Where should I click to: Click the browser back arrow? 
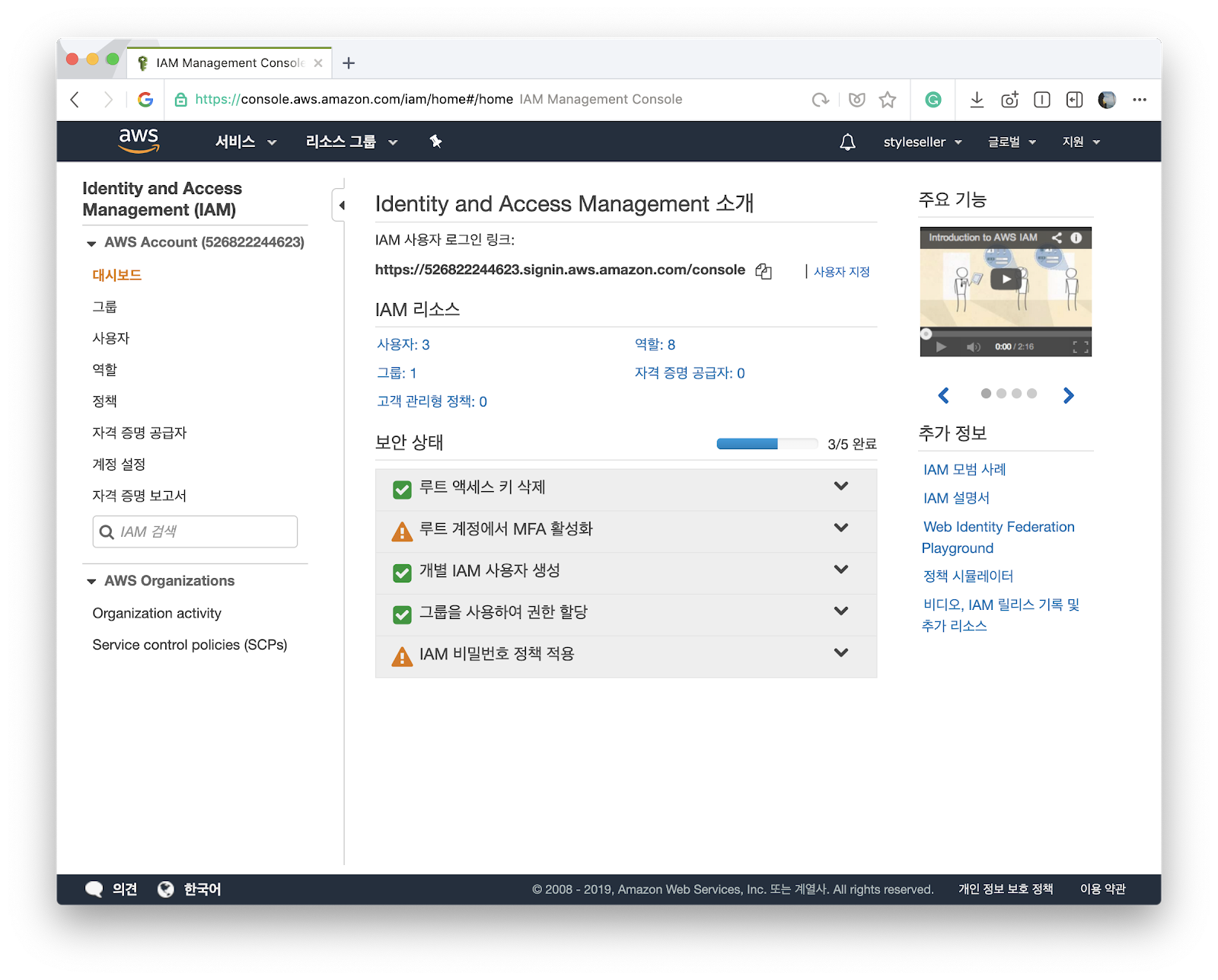pos(75,100)
